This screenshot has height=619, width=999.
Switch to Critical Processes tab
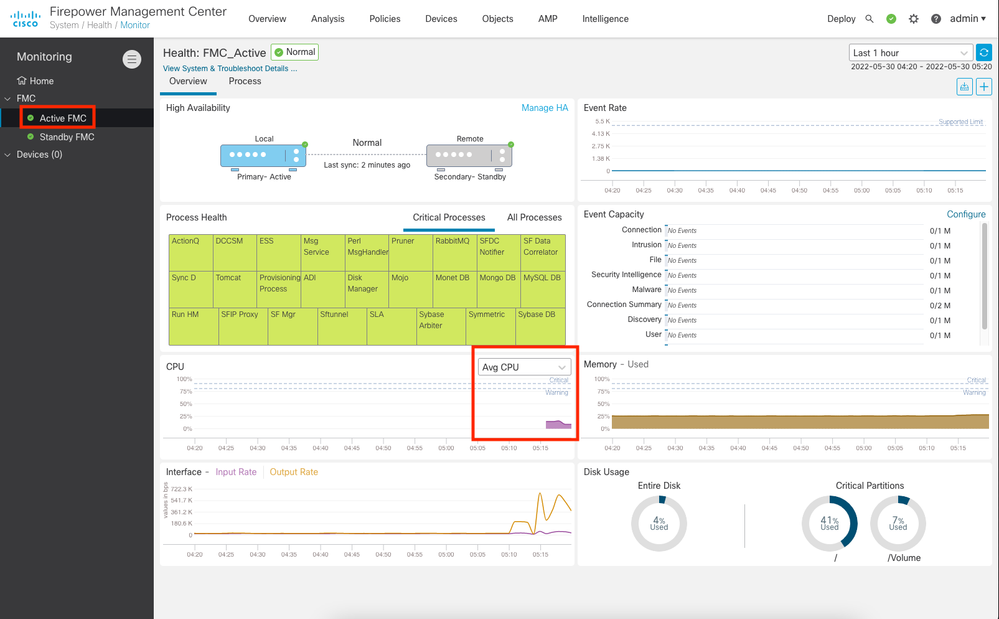point(449,217)
